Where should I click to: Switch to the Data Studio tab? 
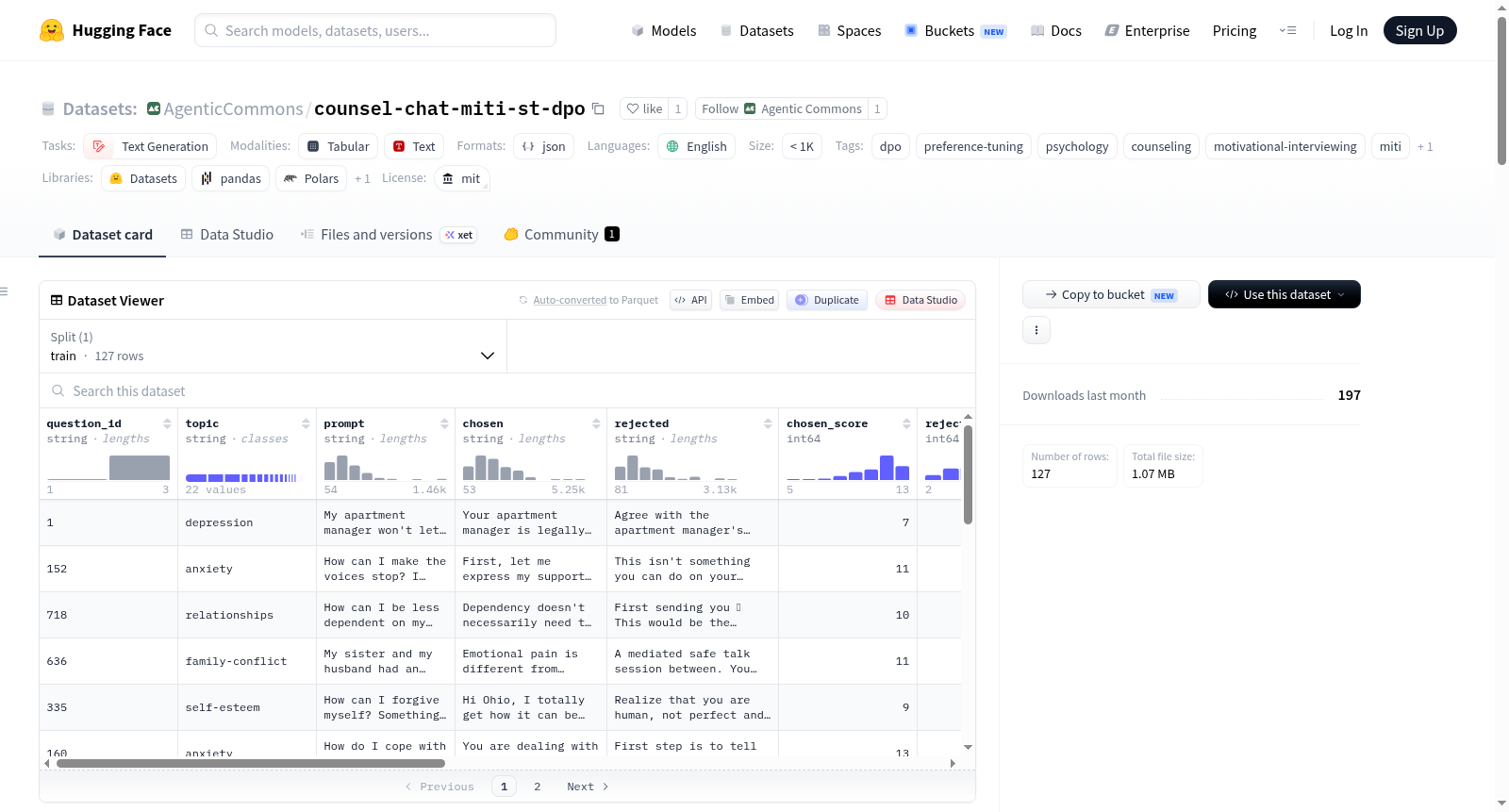point(226,234)
